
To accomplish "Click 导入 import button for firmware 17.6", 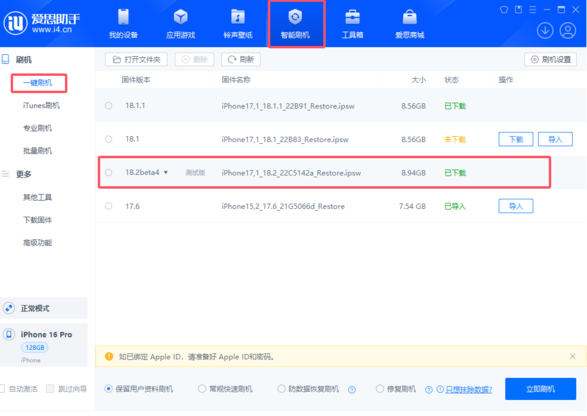I will pyautogui.click(x=516, y=206).
